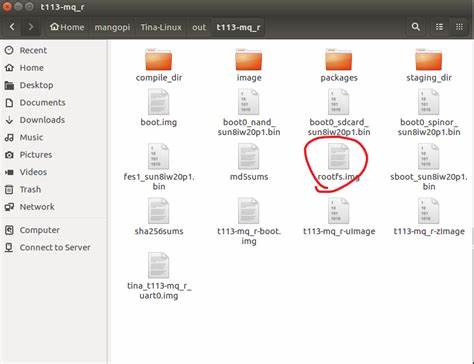The height and width of the screenshot is (364, 474).
Task: Click the Tina-Linux breadcrumb
Action: coord(161,27)
